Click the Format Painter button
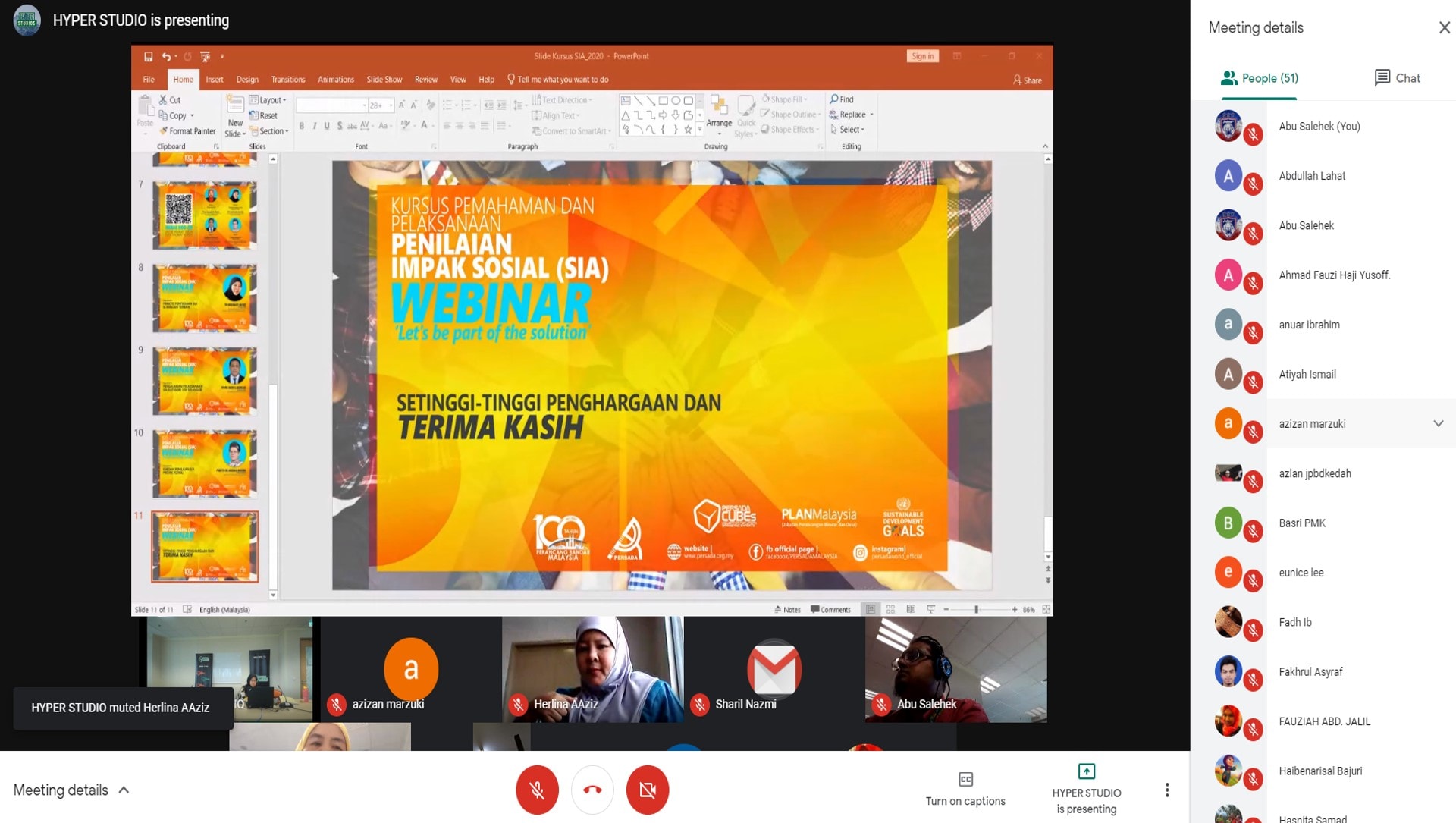 187,131
